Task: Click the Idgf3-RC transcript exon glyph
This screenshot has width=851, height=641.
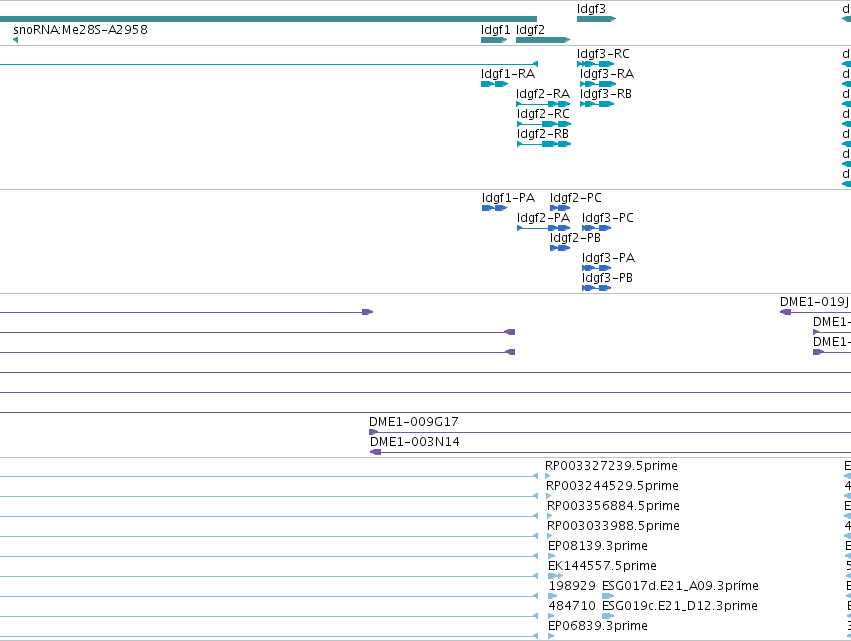Action: (x=595, y=64)
